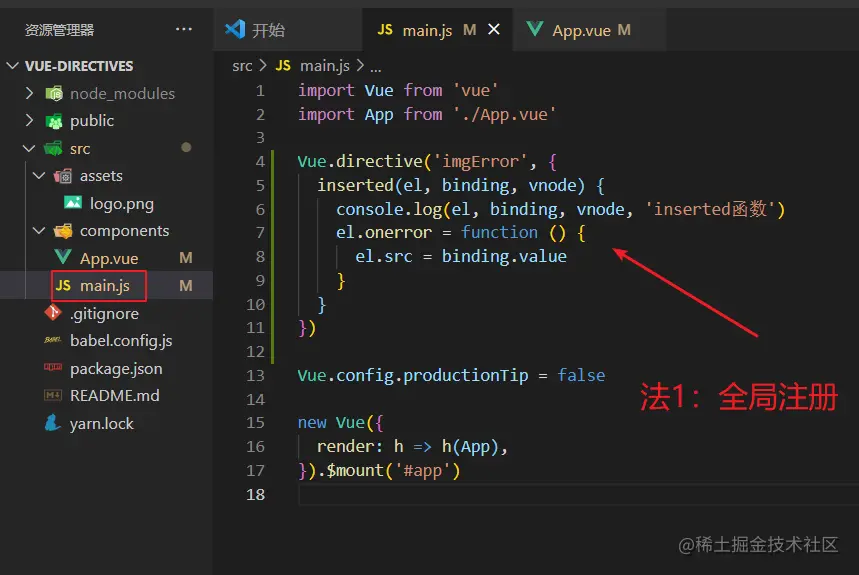859x575 pixels.
Task: Click the modified dot indicator on src folder
Action: [x=186, y=147]
